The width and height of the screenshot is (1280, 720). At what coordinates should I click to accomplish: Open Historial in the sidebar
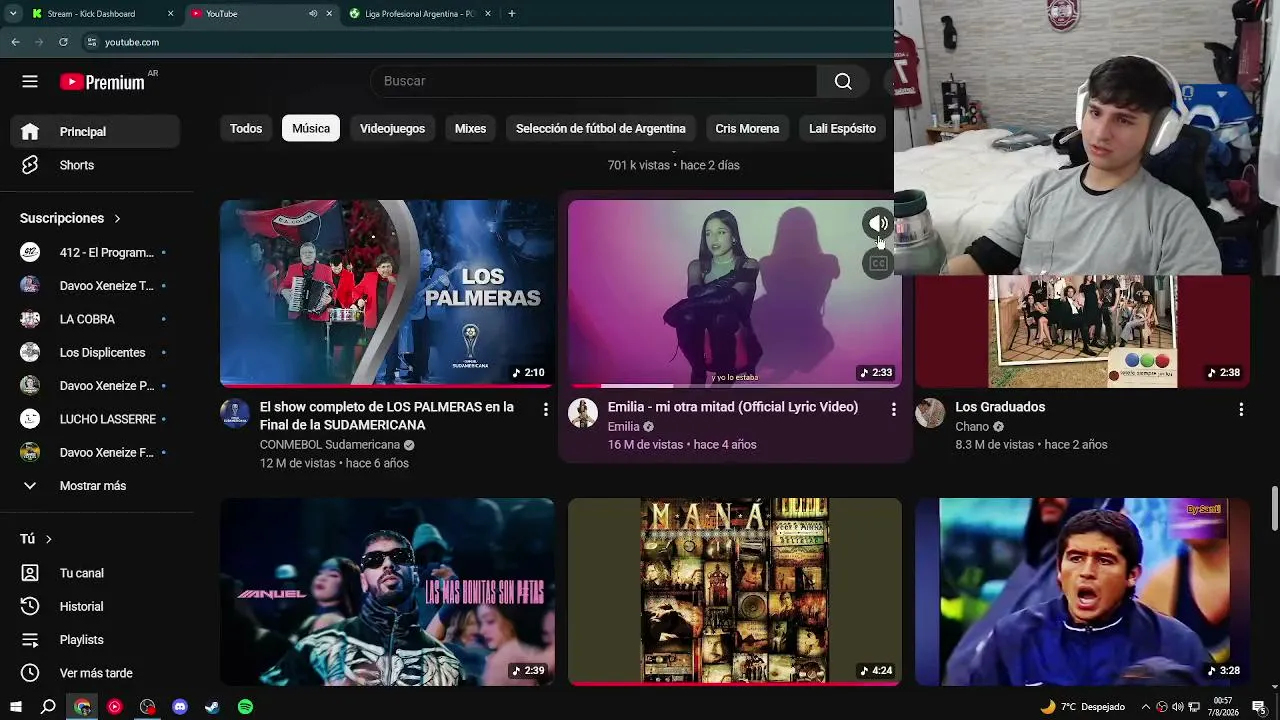96,606
